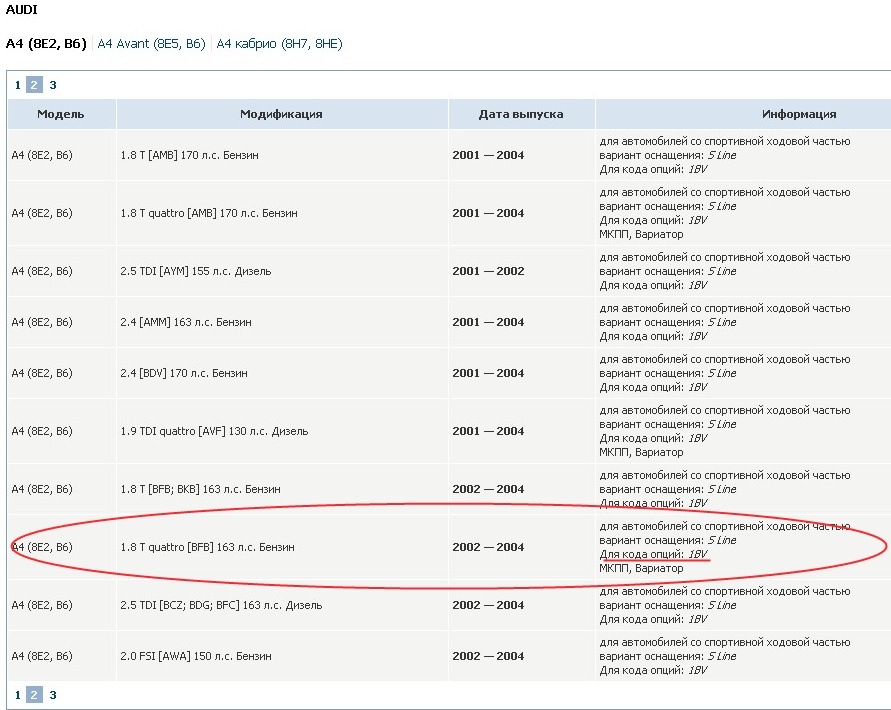This screenshot has height=710, width=891.
Task: Select the A4 (8E2, B6) model tab
Action: [x=46, y=44]
